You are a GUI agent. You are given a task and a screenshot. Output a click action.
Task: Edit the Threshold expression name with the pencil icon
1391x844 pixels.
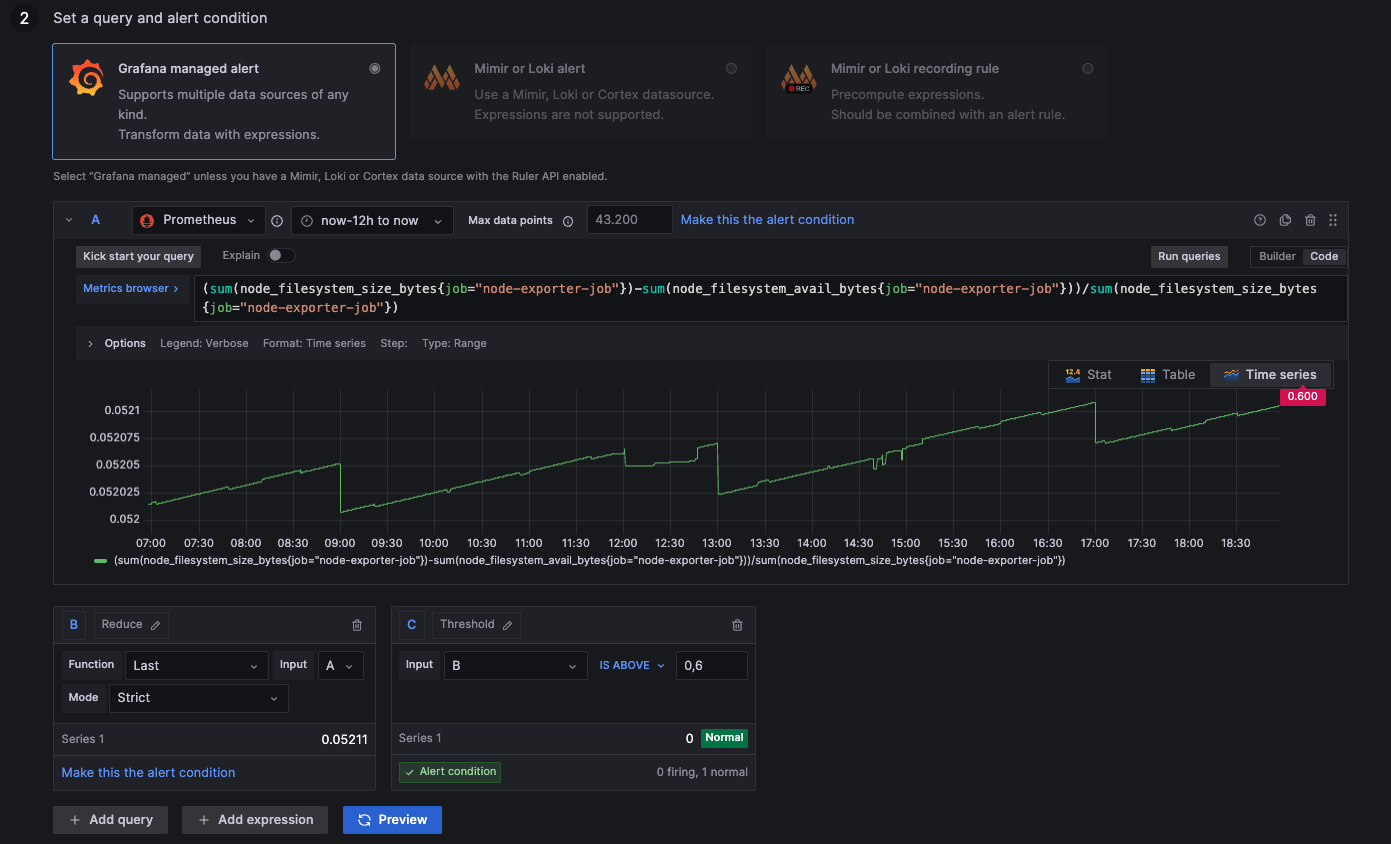click(x=507, y=625)
